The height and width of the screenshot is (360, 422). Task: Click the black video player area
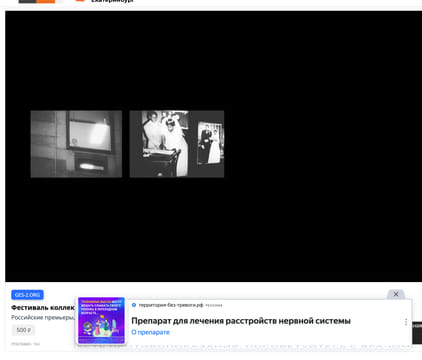pos(213,146)
